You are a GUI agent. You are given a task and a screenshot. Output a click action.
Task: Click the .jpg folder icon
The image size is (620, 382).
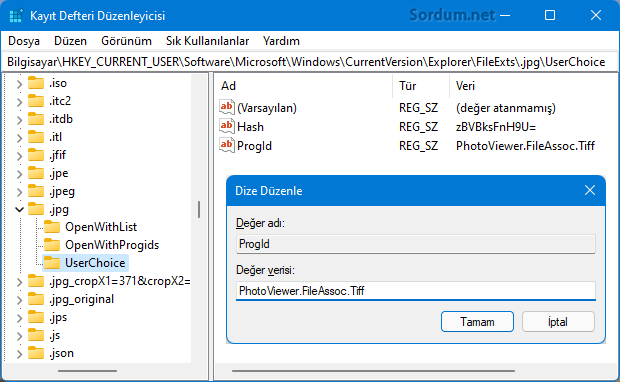36,209
